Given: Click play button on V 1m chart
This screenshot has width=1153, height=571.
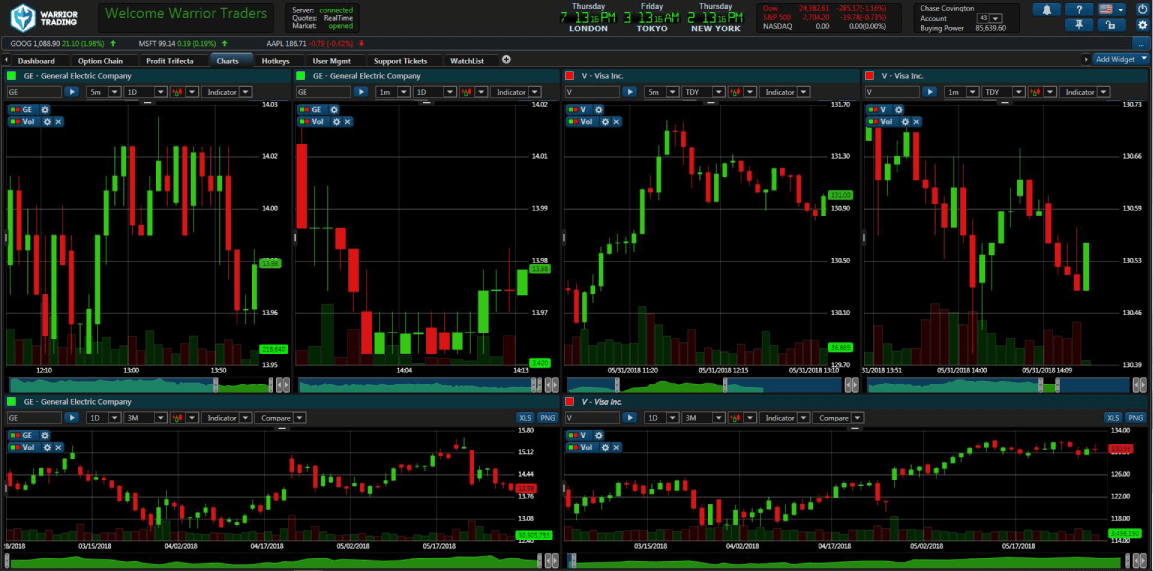Looking at the screenshot, I should click(929, 92).
